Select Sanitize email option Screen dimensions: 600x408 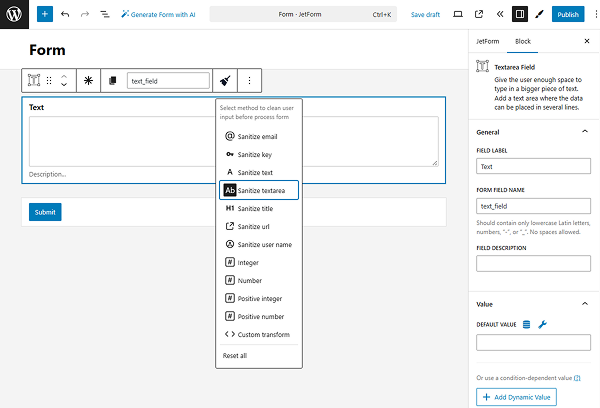point(257,136)
